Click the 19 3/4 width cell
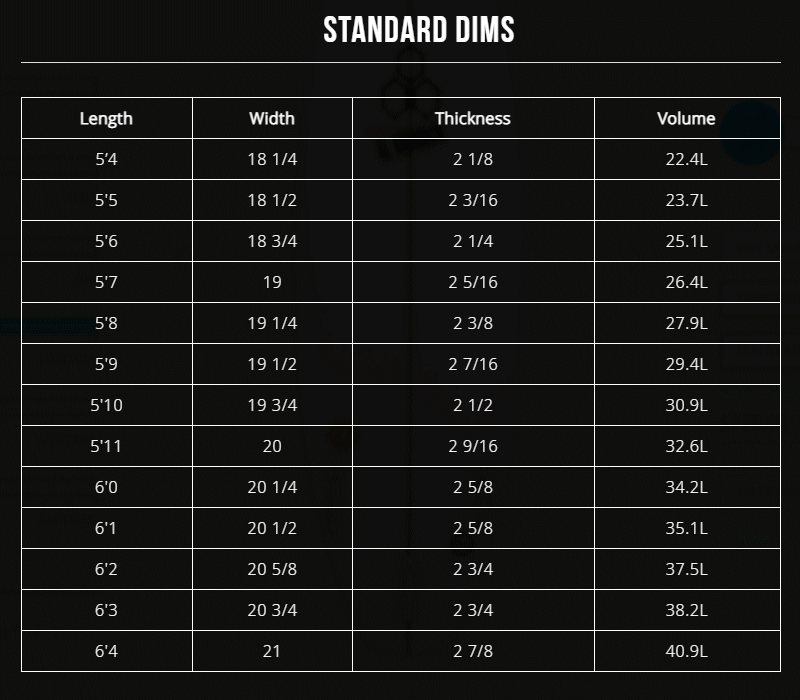Viewport: 800px width, 700px height. coord(272,405)
